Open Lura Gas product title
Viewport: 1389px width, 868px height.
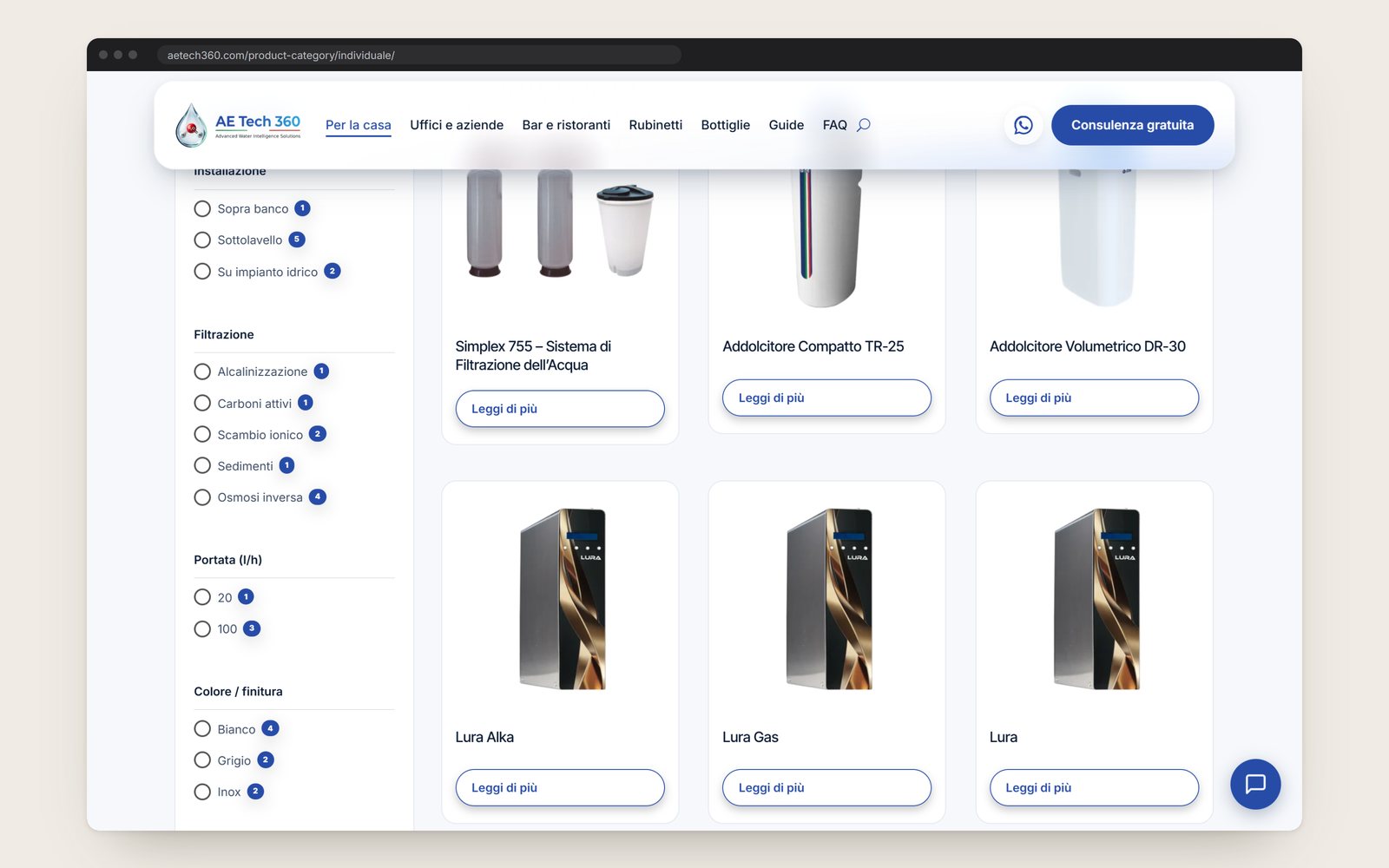(750, 737)
